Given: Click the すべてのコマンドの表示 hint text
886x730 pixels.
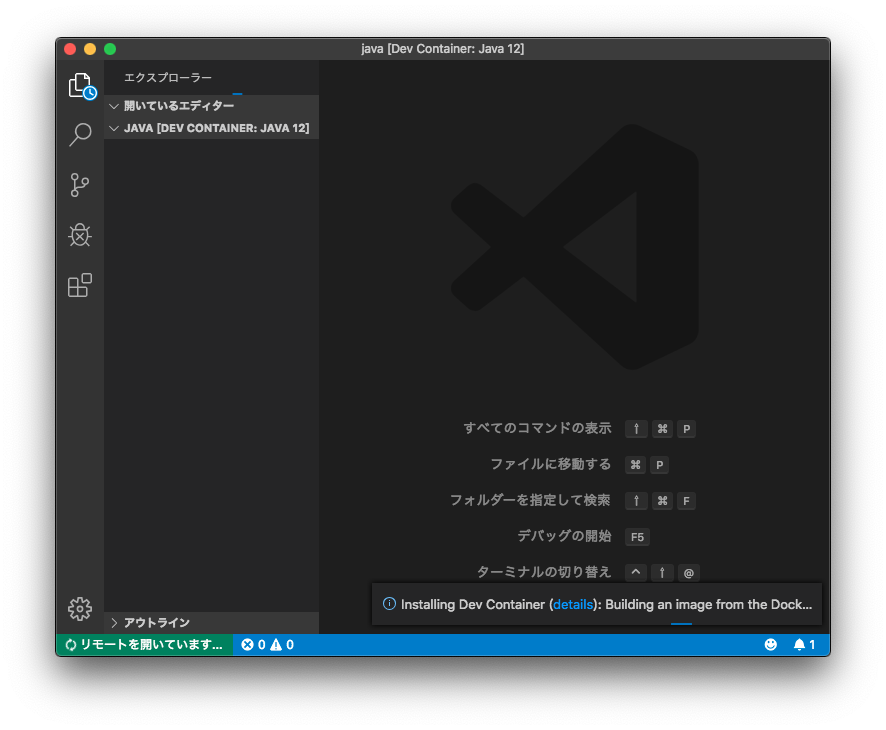Looking at the screenshot, I should click(537, 428).
